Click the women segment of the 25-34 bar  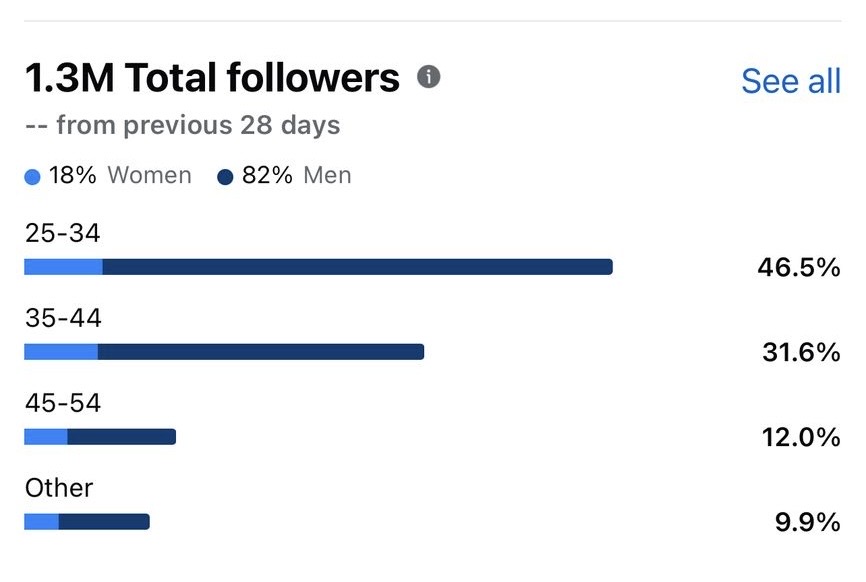[x=63, y=267]
